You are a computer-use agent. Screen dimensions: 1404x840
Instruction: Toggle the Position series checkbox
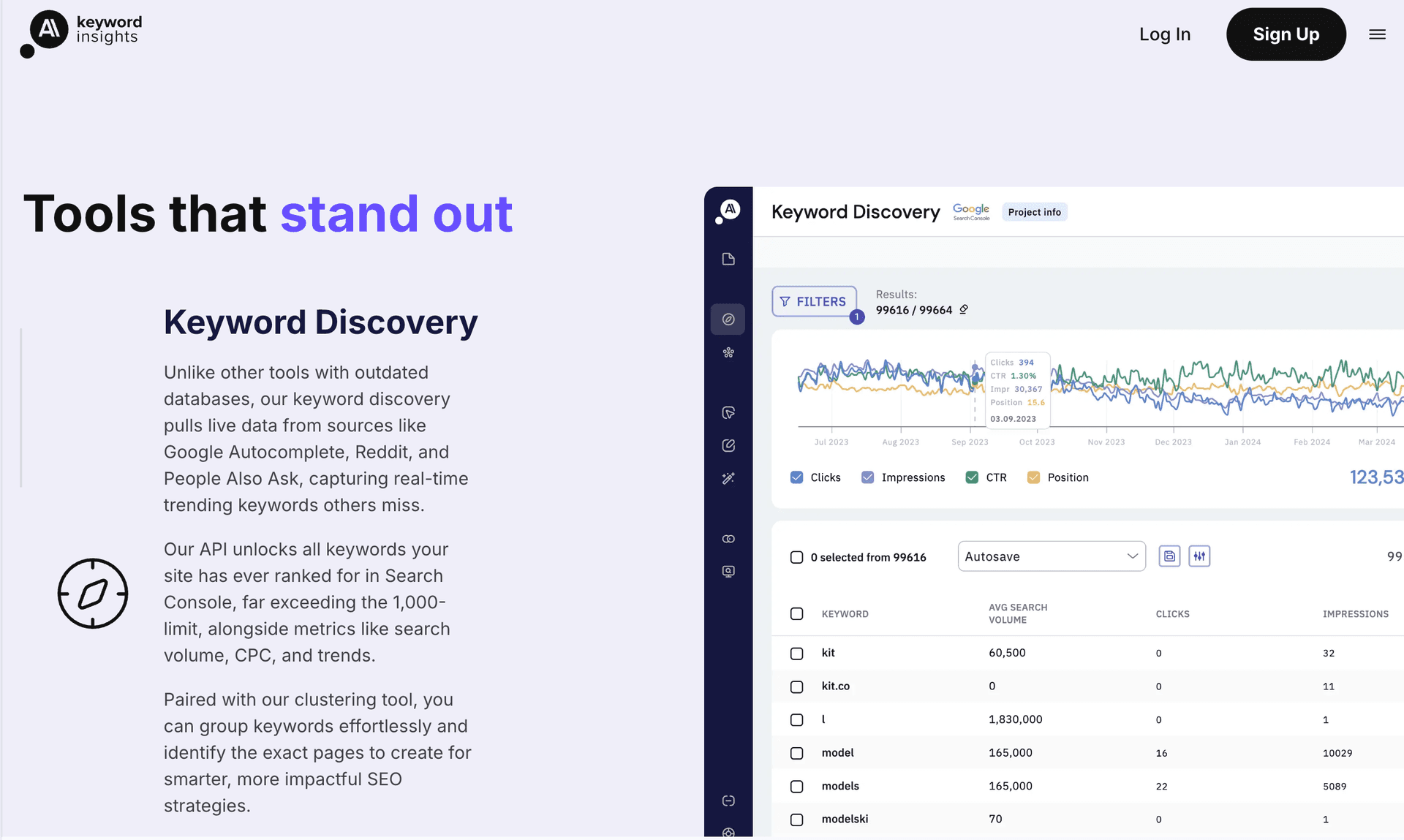pos(1033,477)
